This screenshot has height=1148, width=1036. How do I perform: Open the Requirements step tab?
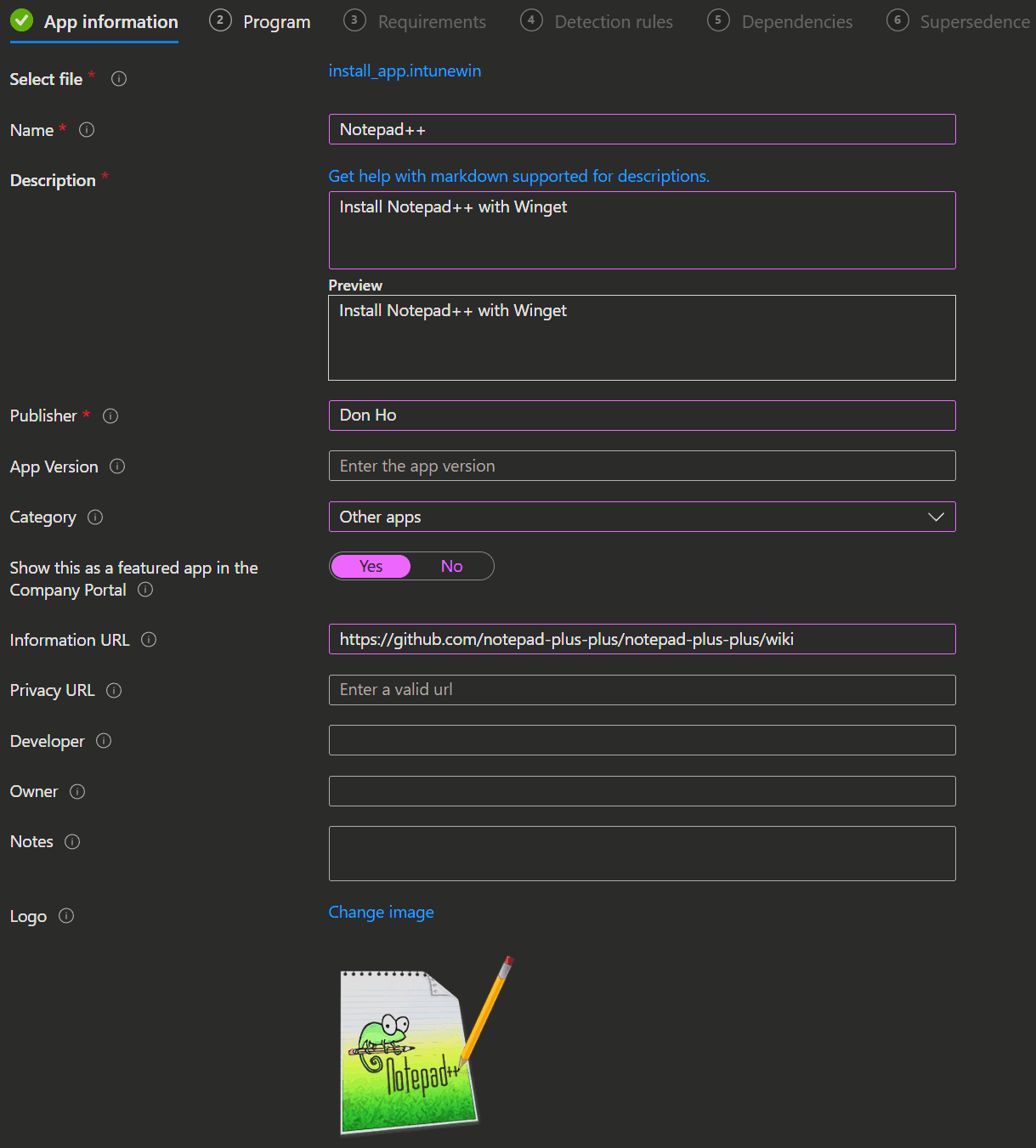(416, 22)
